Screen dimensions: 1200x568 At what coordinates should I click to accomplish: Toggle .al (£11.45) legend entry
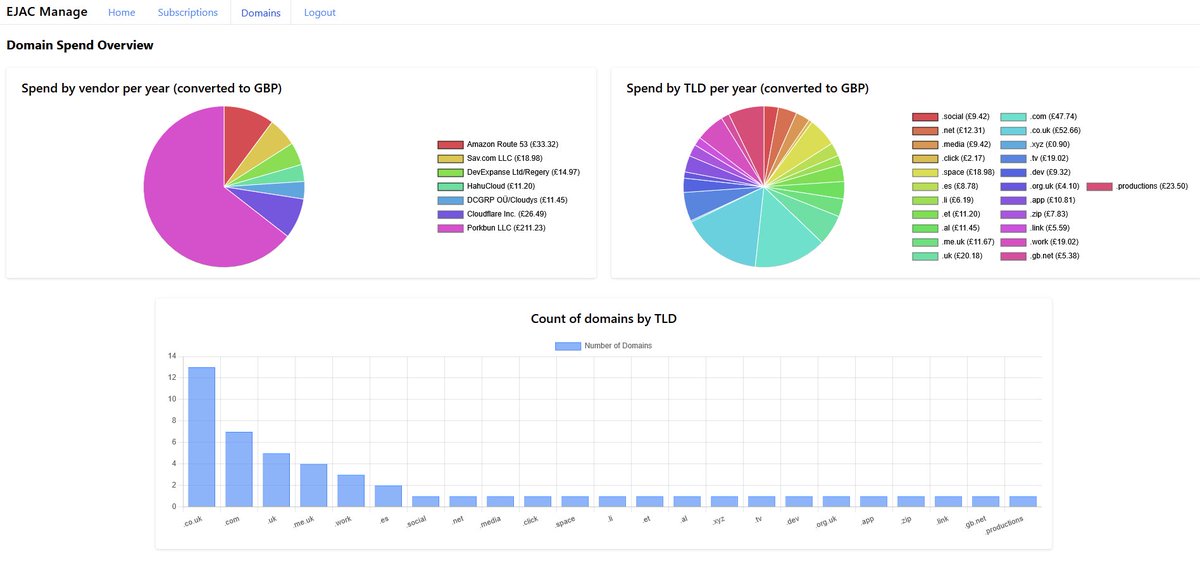point(947,229)
